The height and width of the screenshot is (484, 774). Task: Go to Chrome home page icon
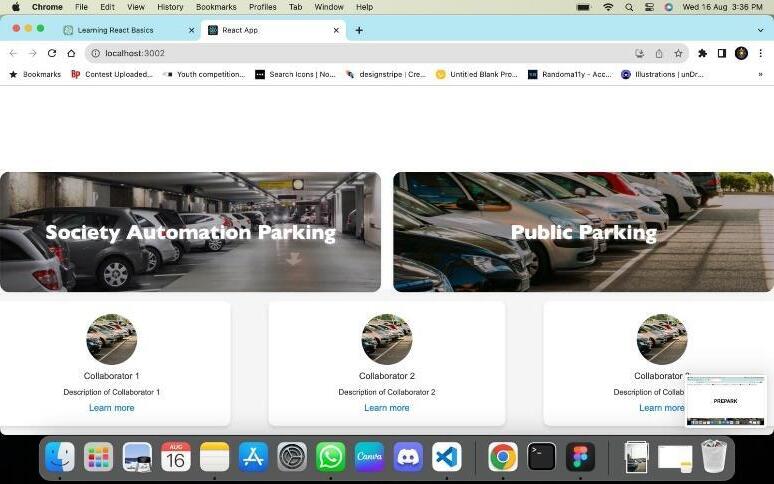coord(71,53)
